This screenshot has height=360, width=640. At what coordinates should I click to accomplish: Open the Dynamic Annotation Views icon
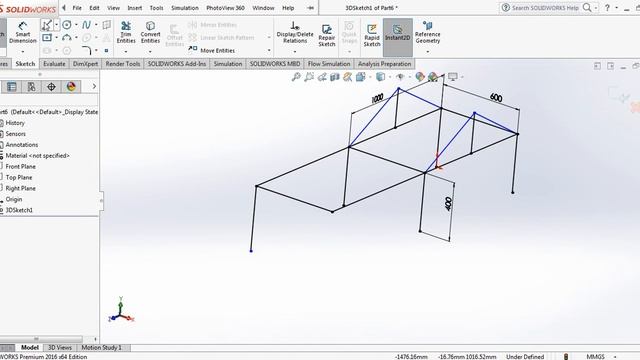tap(347, 76)
